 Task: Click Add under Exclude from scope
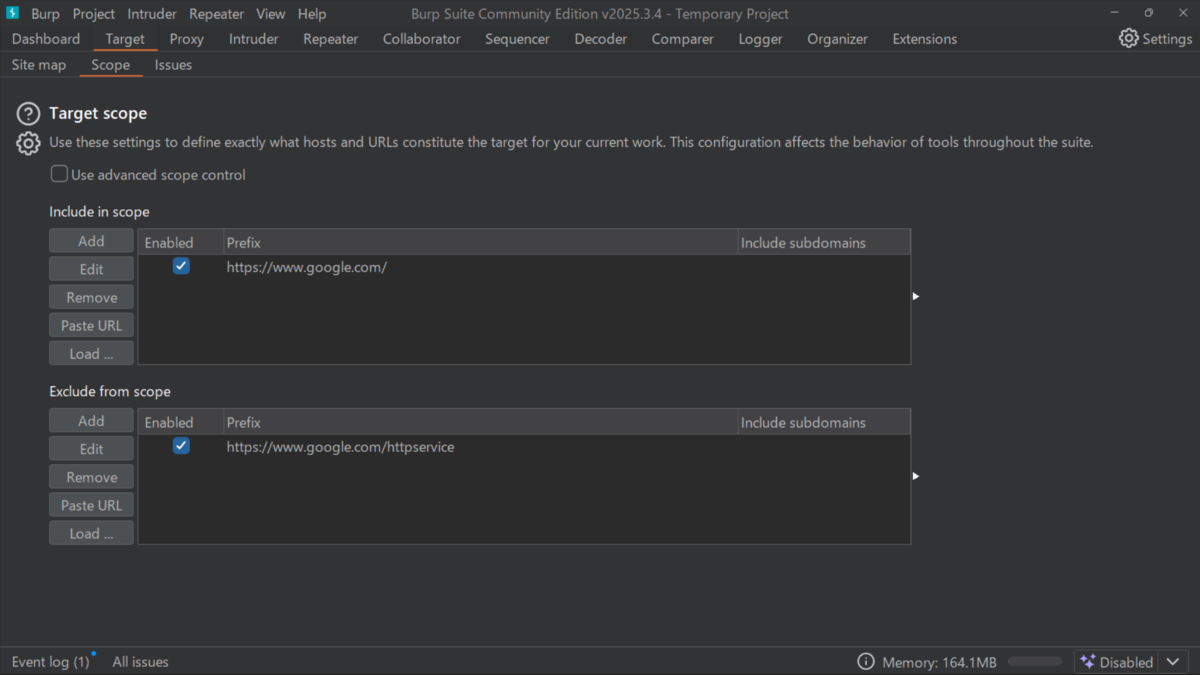[x=91, y=421]
